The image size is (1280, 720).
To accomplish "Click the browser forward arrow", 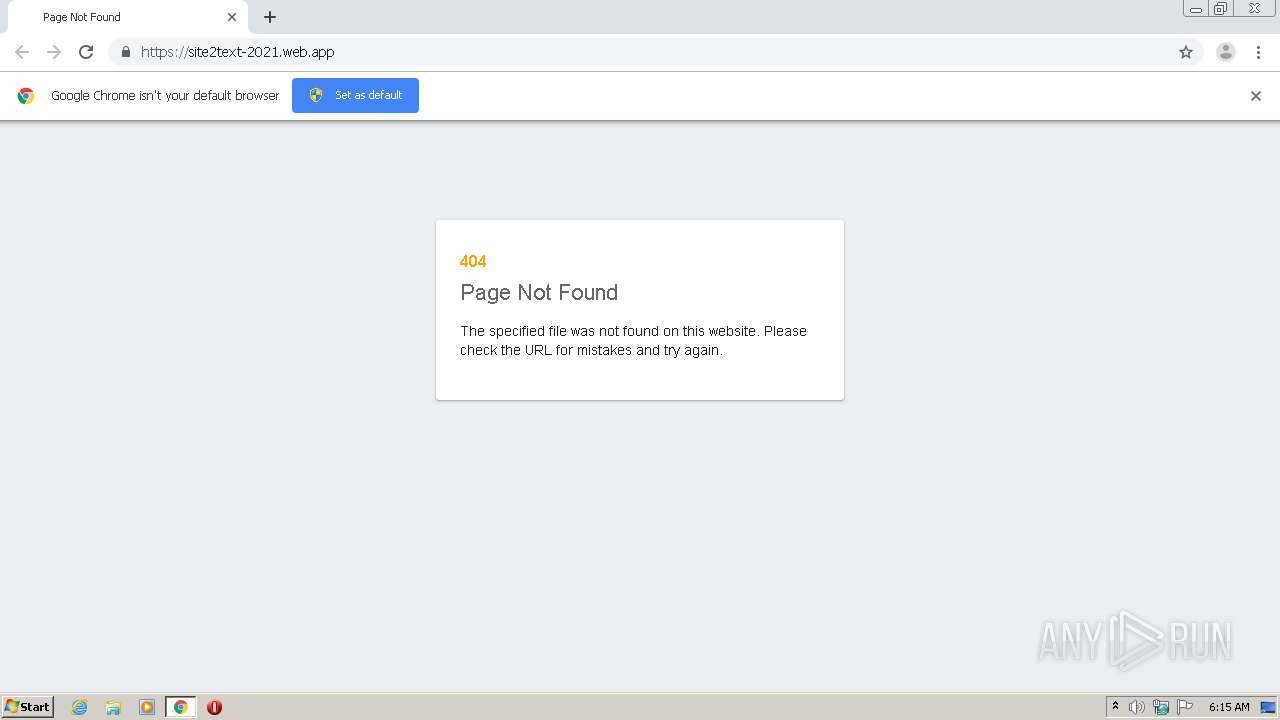I will click(x=54, y=52).
